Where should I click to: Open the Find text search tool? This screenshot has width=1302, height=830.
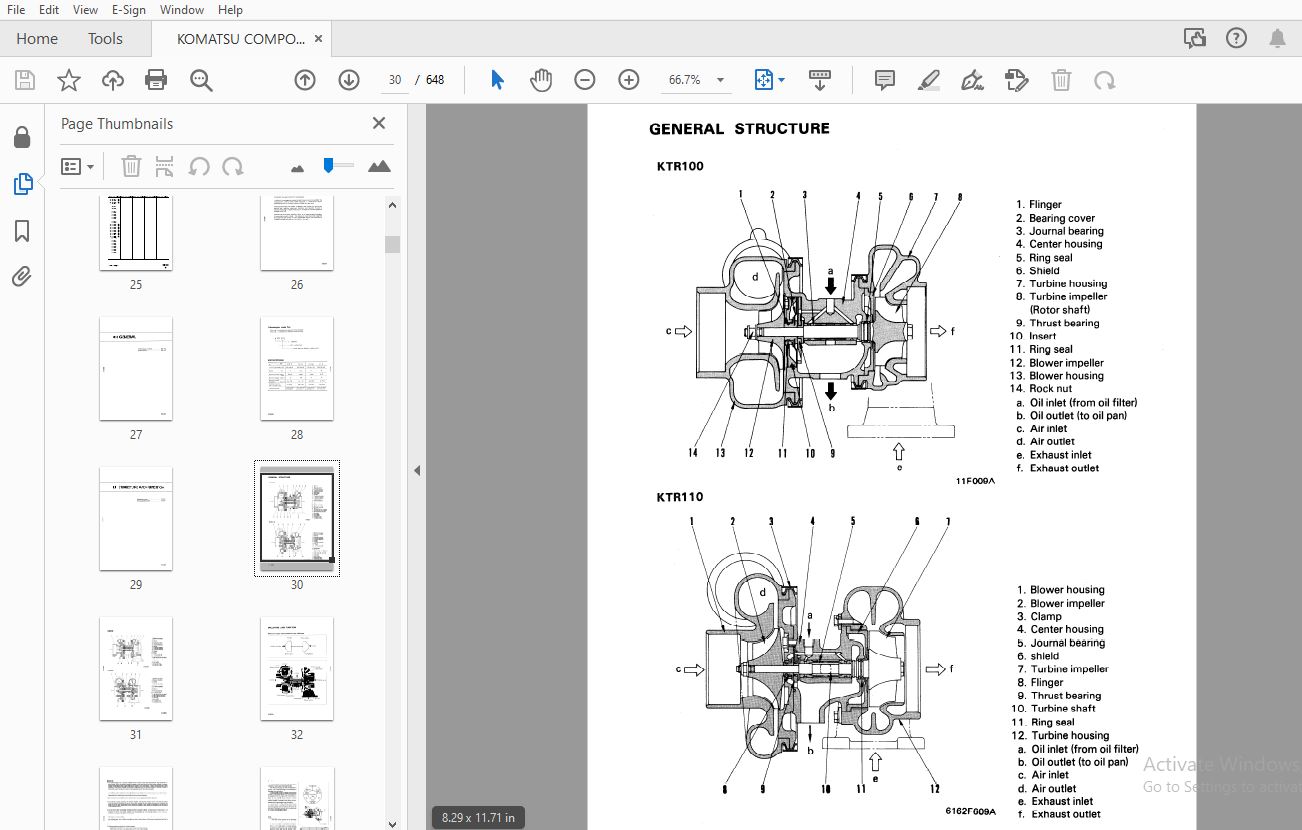[201, 80]
